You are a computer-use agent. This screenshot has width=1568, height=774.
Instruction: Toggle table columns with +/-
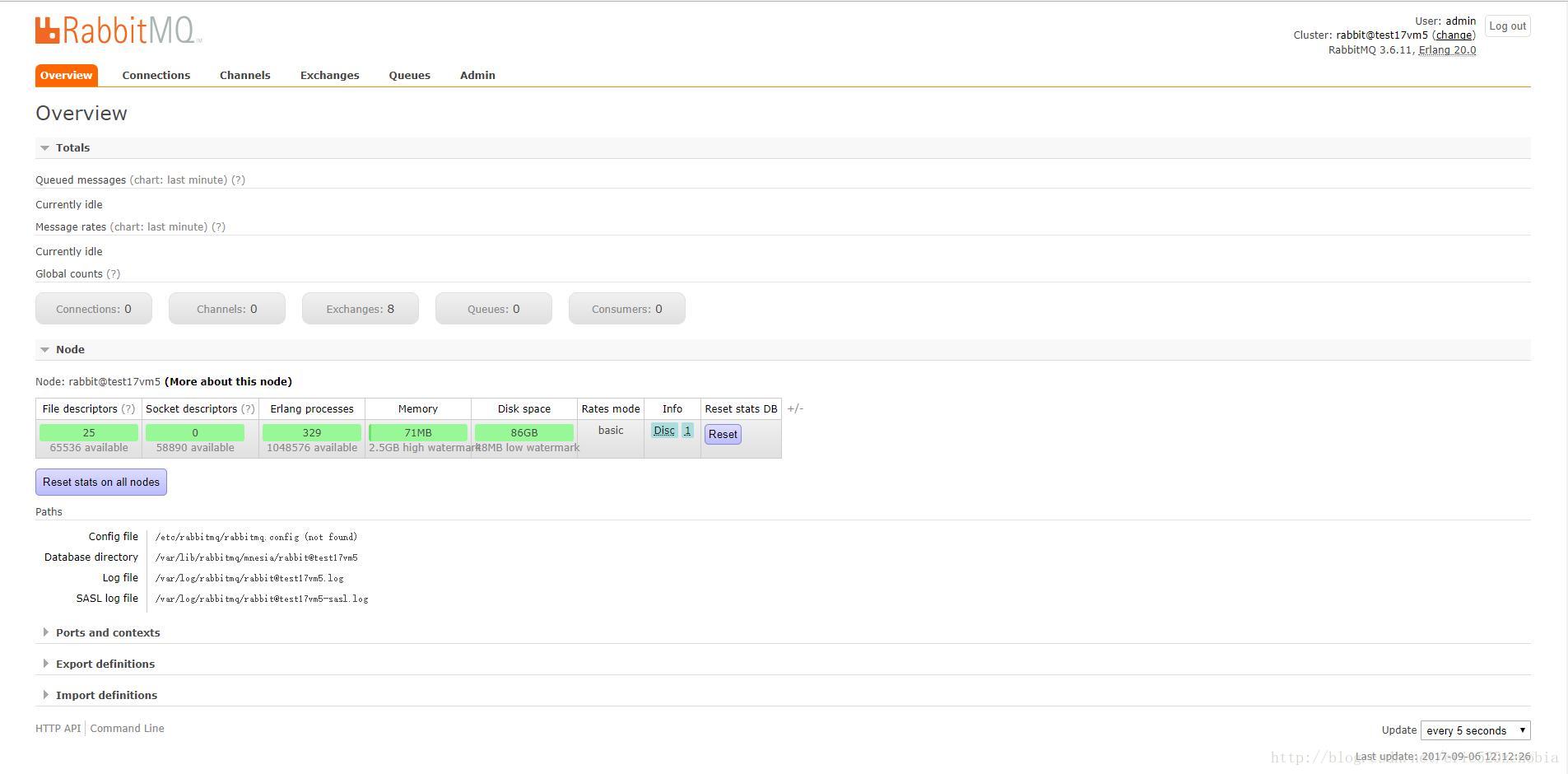coord(795,408)
